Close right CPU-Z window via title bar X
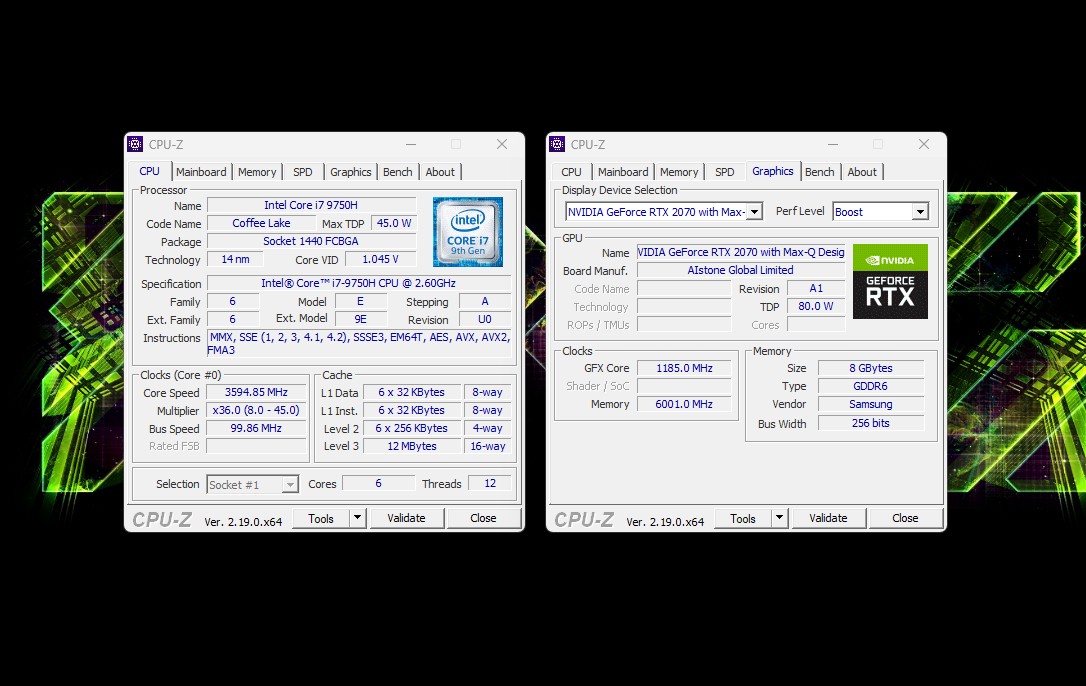The width and height of the screenshot is (1086, 686). 924,144
